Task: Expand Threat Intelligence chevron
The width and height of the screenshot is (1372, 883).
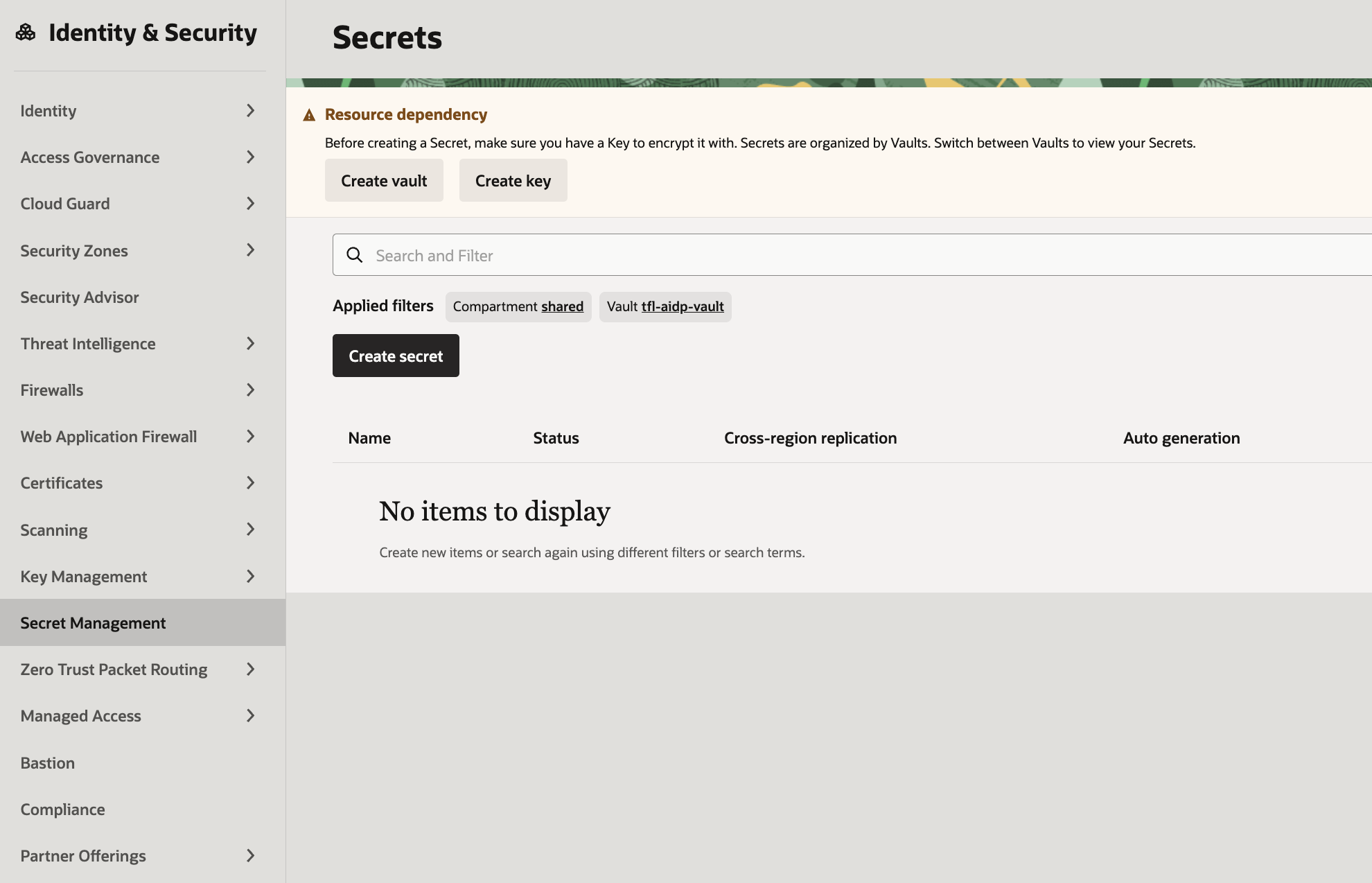Action: (x=251, y=344)
